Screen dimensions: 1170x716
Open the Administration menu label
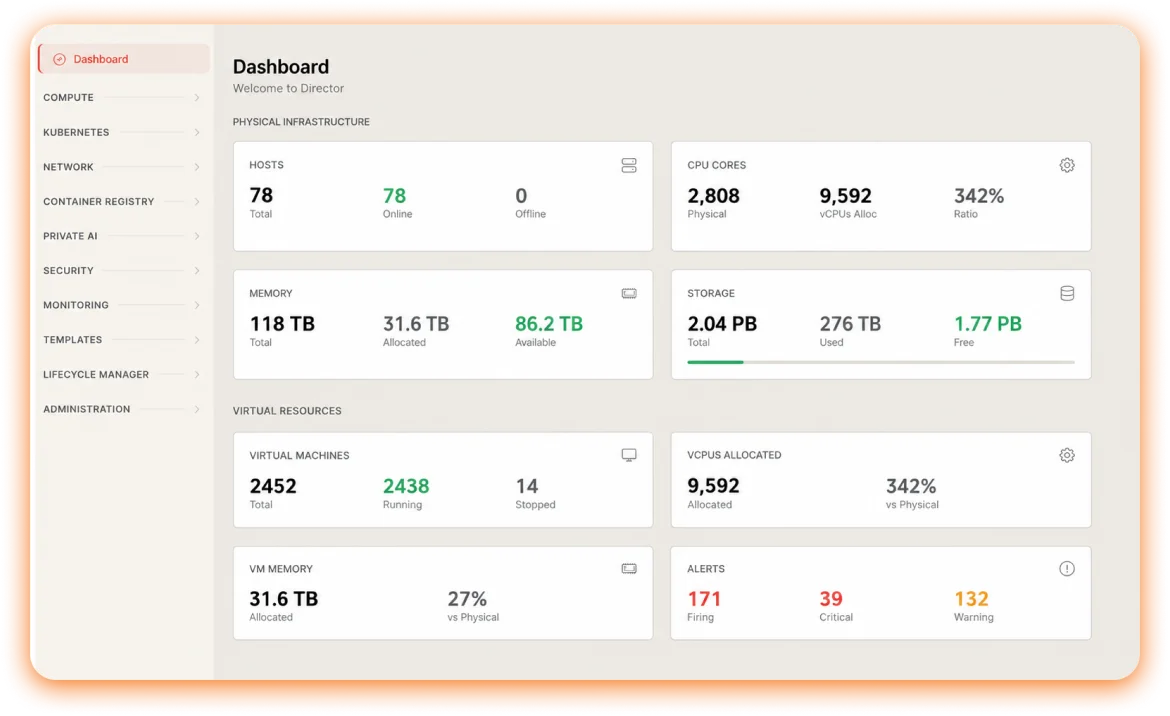pos(87,409)
